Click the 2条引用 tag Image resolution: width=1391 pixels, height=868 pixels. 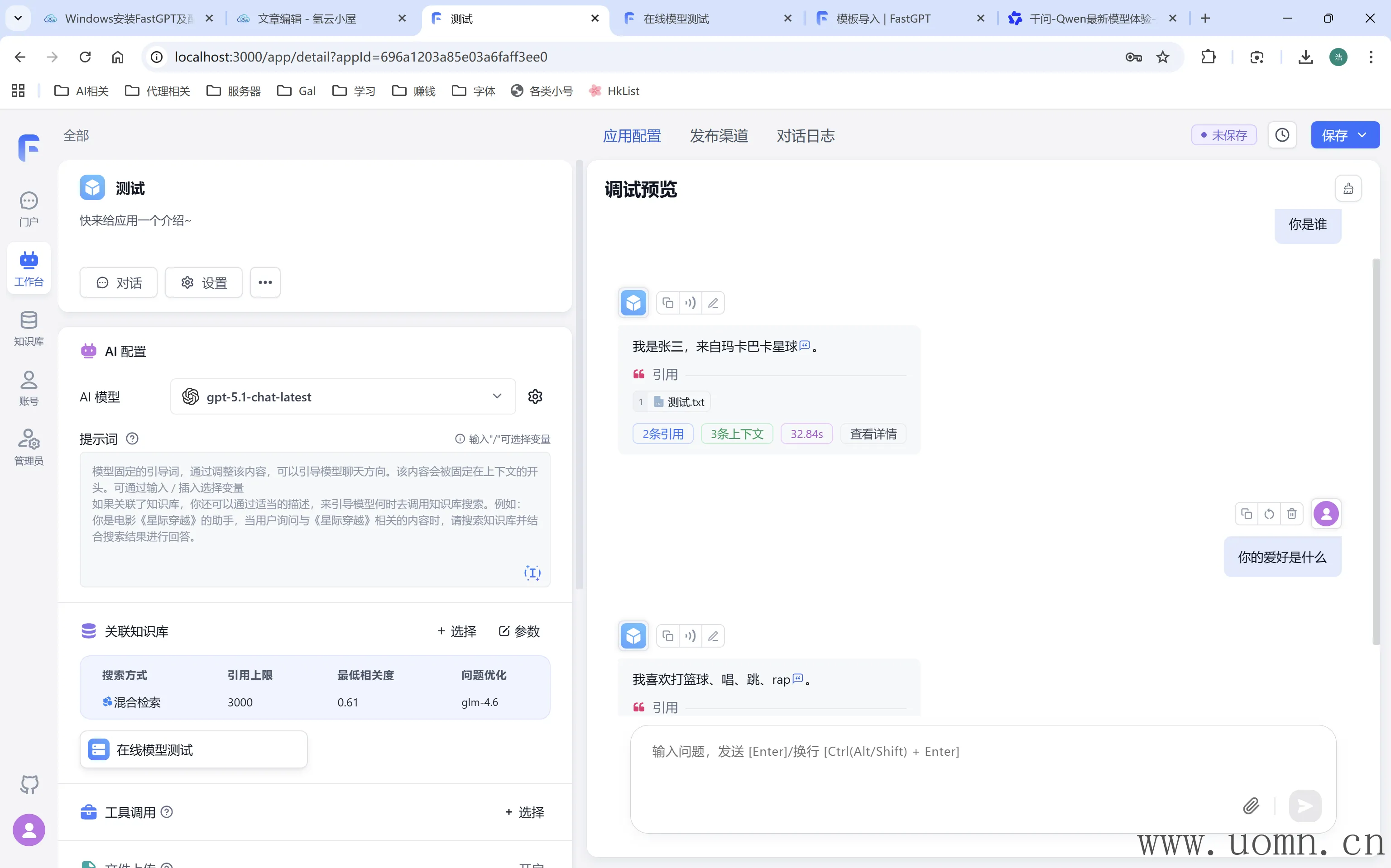(x=663, y=434)
